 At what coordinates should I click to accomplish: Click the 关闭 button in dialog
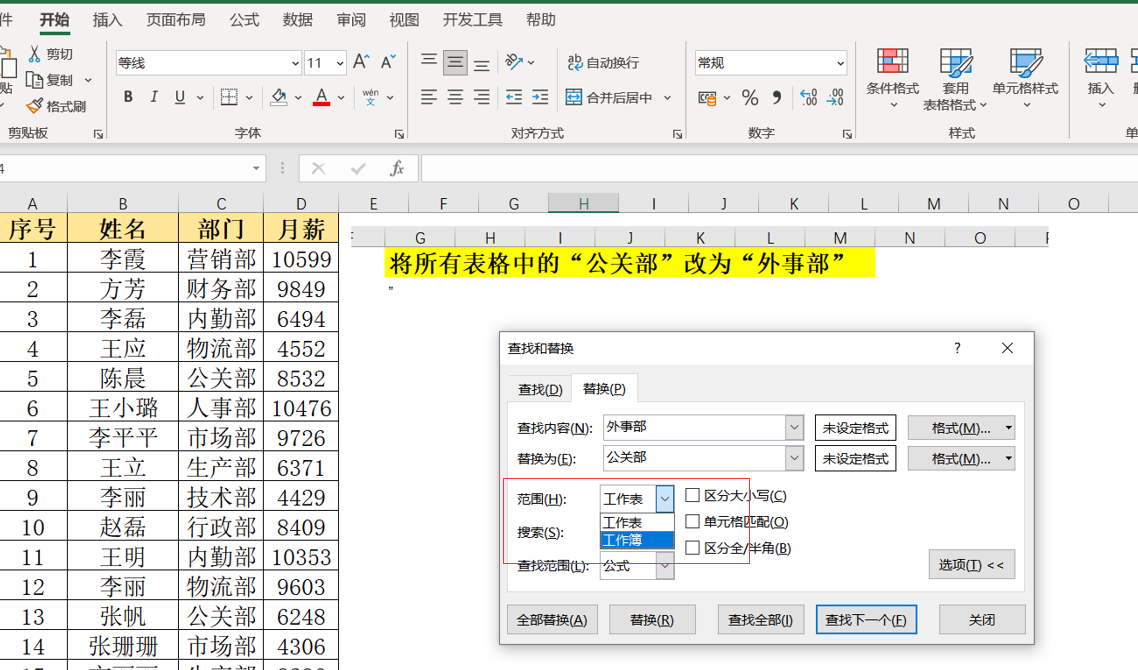click(x=982, y=620)
